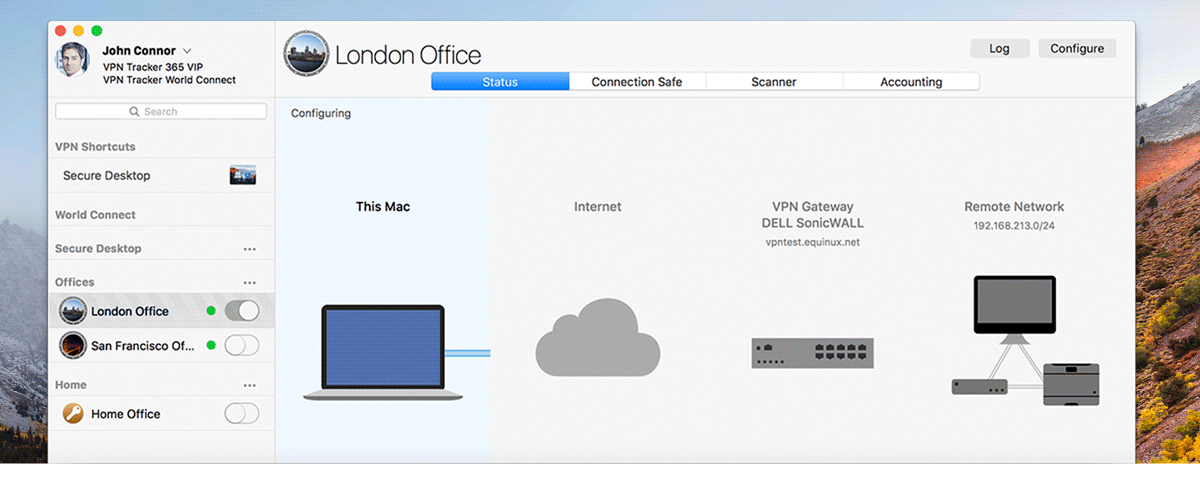Screen dimensions: 1200x500
Task: Open the John Connor account dropdown
Action: coord(187,51)
